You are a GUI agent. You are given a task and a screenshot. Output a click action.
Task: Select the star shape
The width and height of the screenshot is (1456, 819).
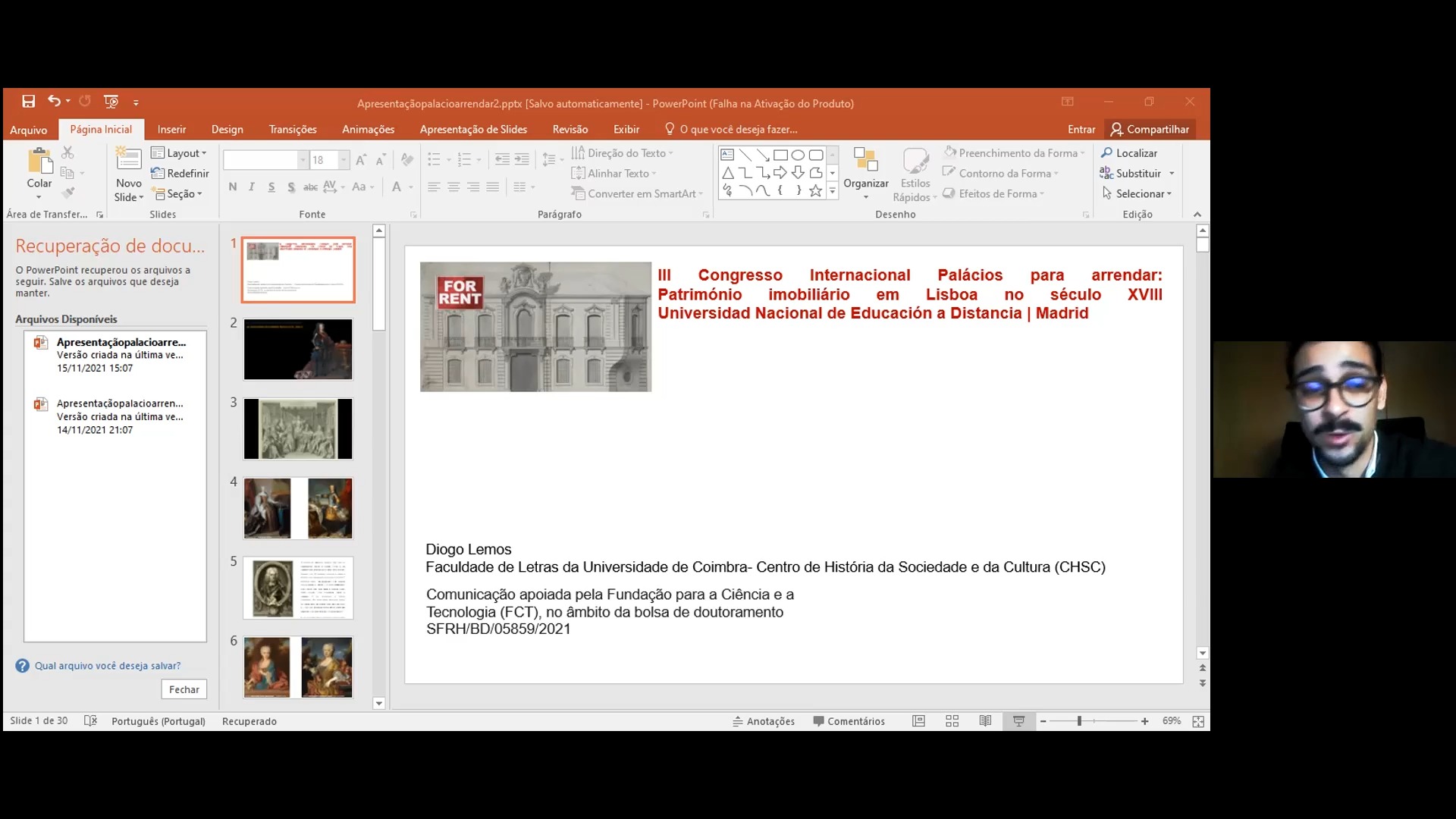click(x=815, y=190)
